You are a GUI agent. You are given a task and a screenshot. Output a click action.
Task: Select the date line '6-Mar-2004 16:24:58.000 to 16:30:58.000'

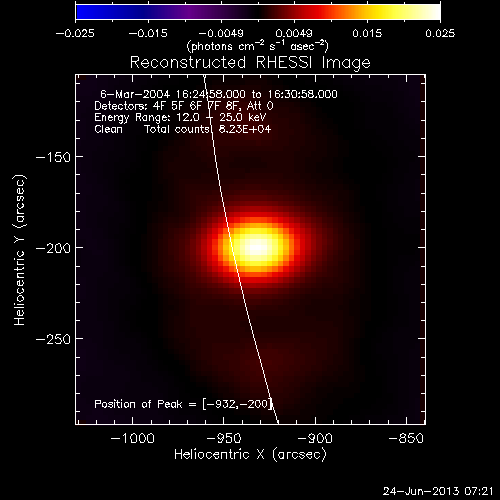click(219, 94)
